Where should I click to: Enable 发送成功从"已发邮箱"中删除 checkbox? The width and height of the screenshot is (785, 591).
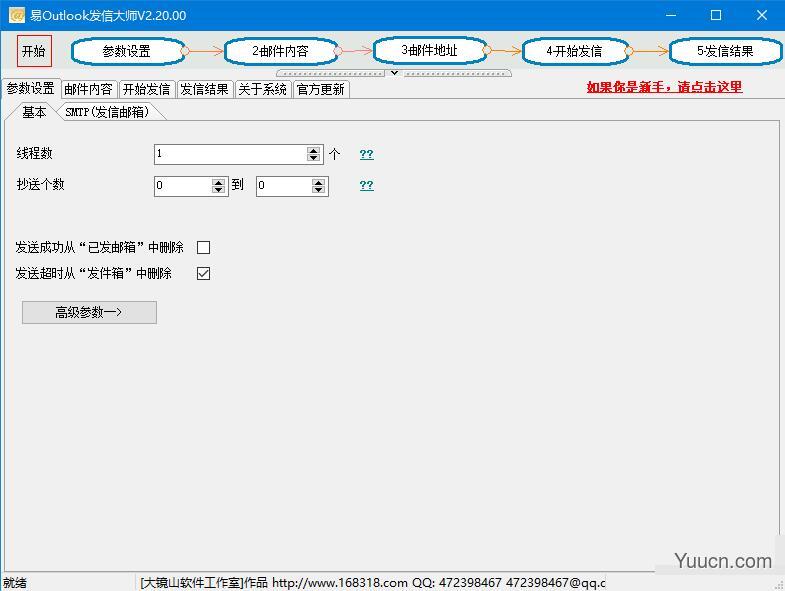203,247
